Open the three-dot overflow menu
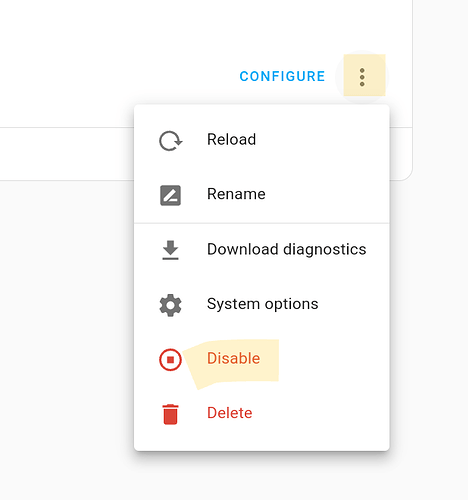Image resolution: width=468 pixels, height=500 pixels. pos(362,77)
